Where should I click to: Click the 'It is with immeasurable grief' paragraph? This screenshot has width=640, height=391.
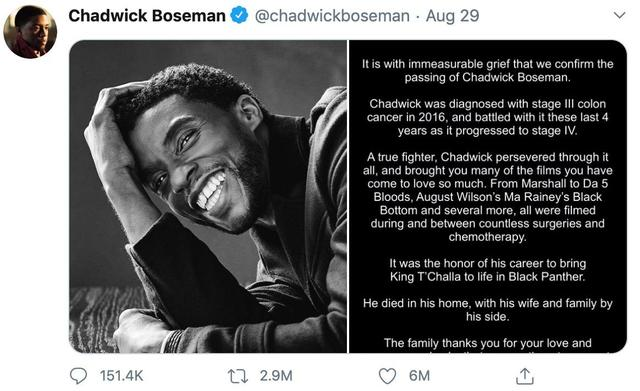tap(488, 71)
